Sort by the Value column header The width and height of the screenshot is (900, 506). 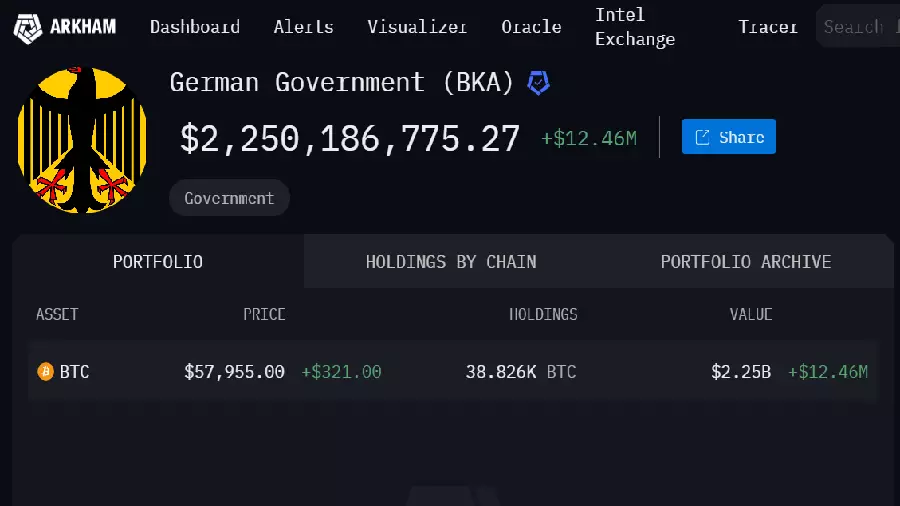point(750,314)
